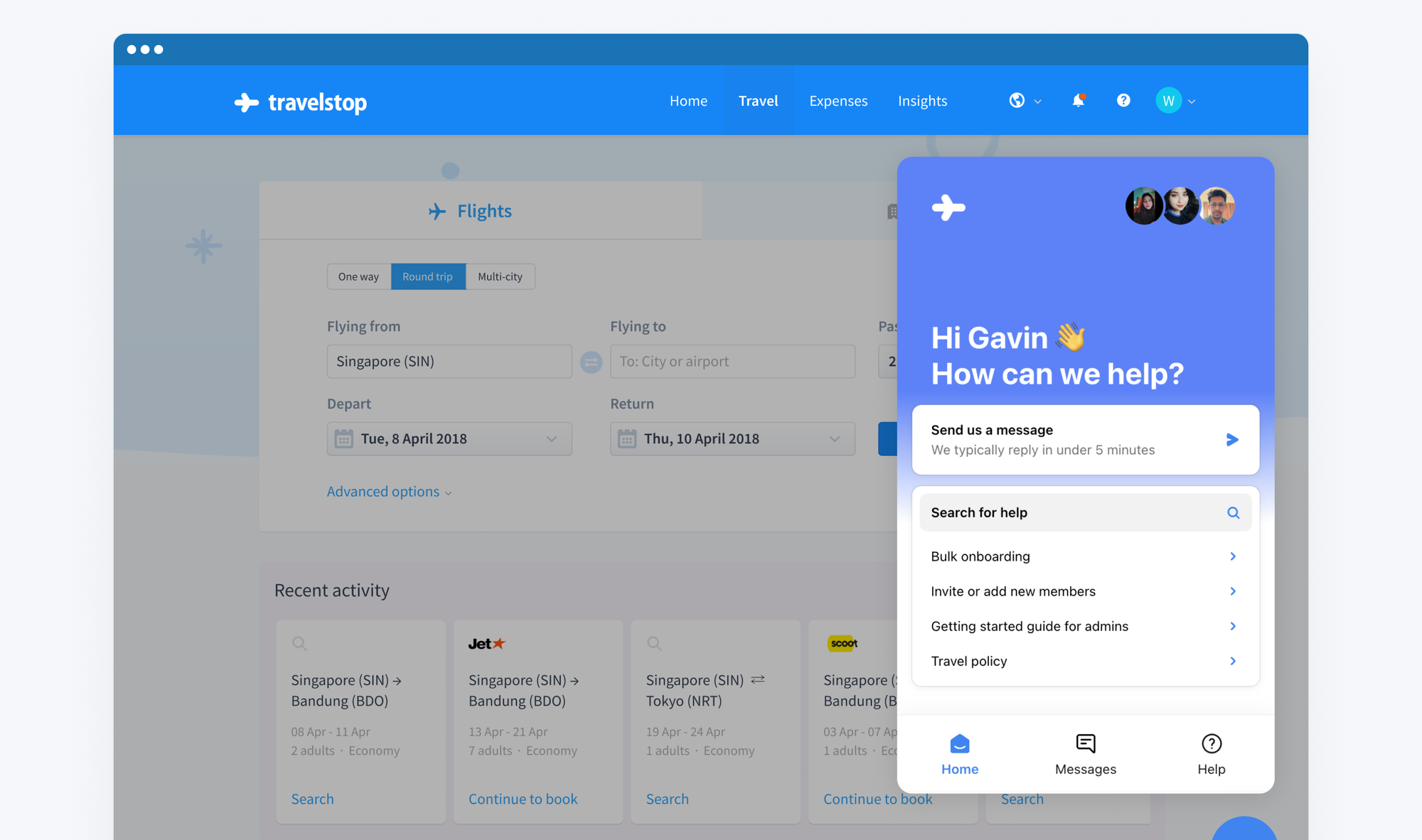Open Getting started guide for admins
The height and width of the screenshot is (840, 1422).
[x=1085, y=626]
